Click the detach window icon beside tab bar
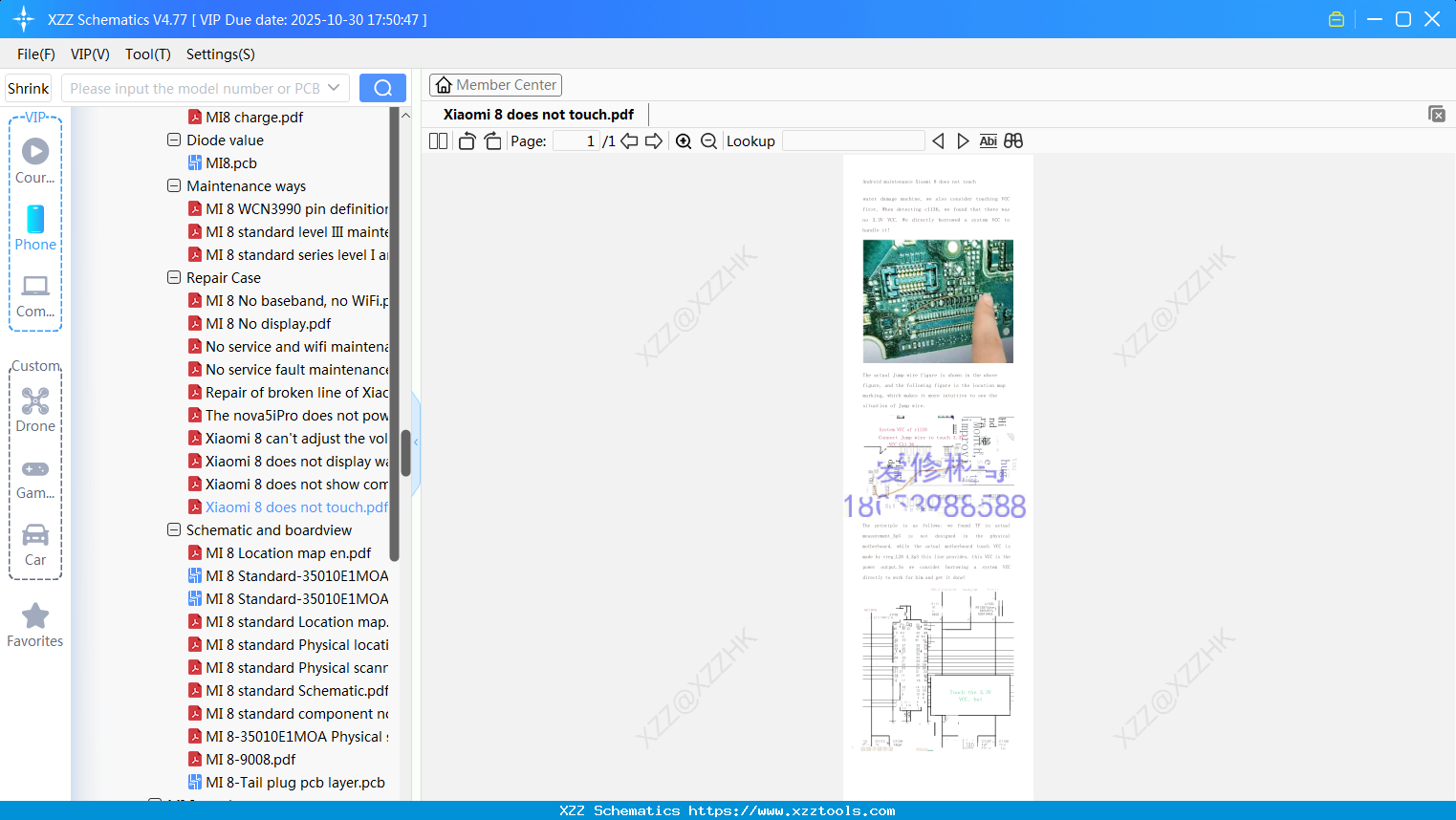The width and height of the screenshot is (1456, 820). pos(1437,114)
